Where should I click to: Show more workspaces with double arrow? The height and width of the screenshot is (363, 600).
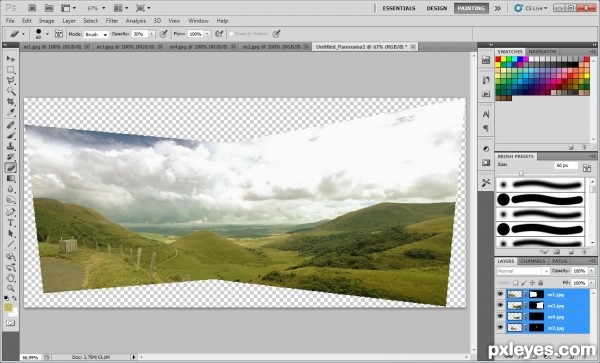point(497,8)
